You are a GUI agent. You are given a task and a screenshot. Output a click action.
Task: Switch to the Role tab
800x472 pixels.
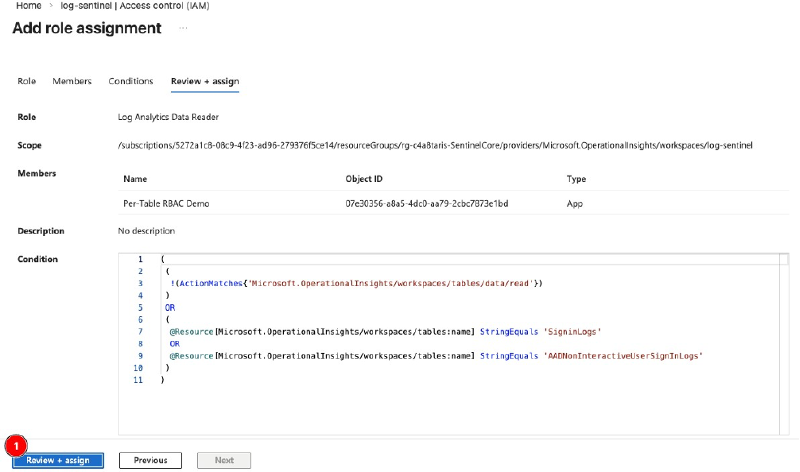27,81
